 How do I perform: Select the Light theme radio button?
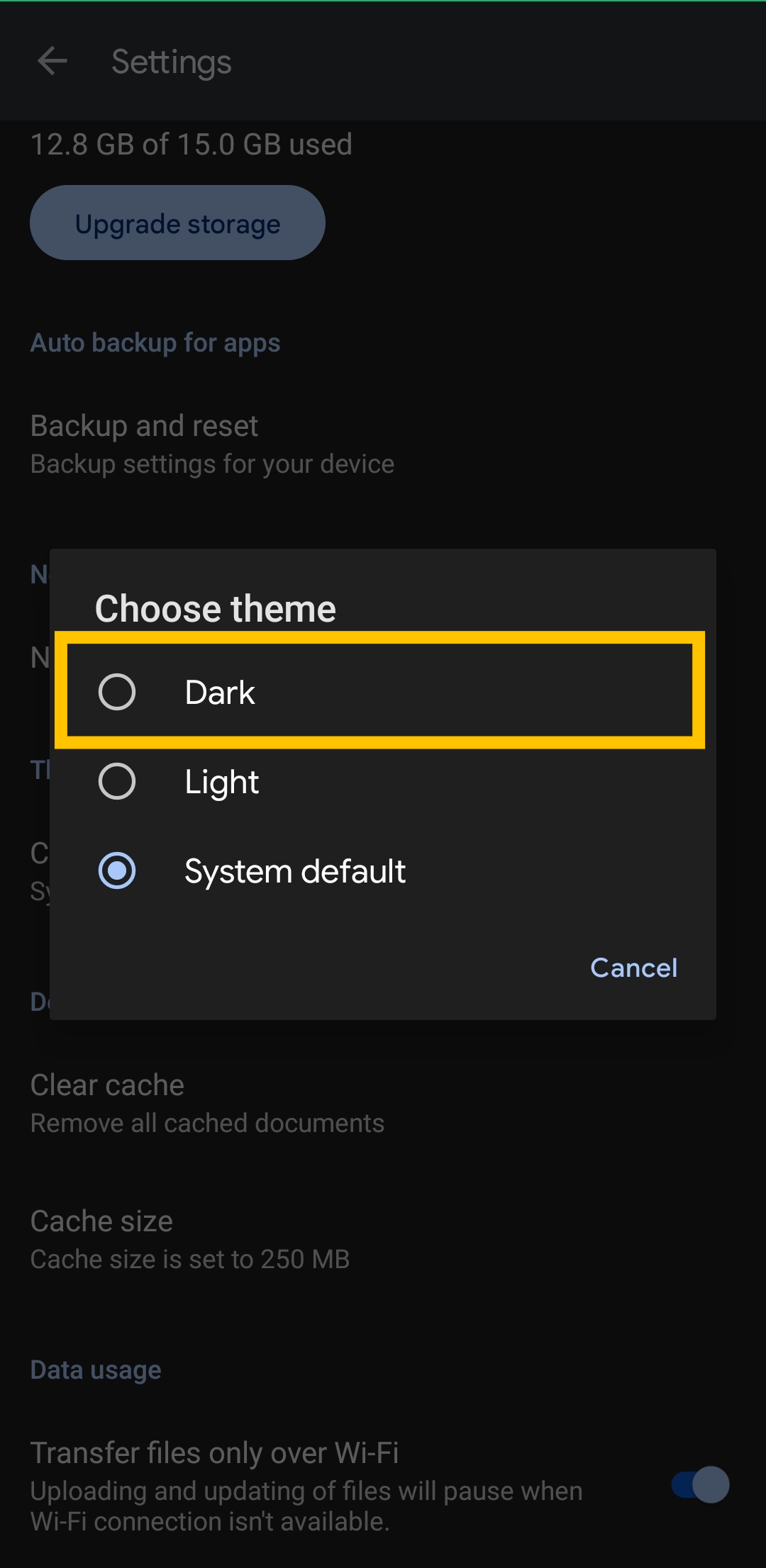117,781
